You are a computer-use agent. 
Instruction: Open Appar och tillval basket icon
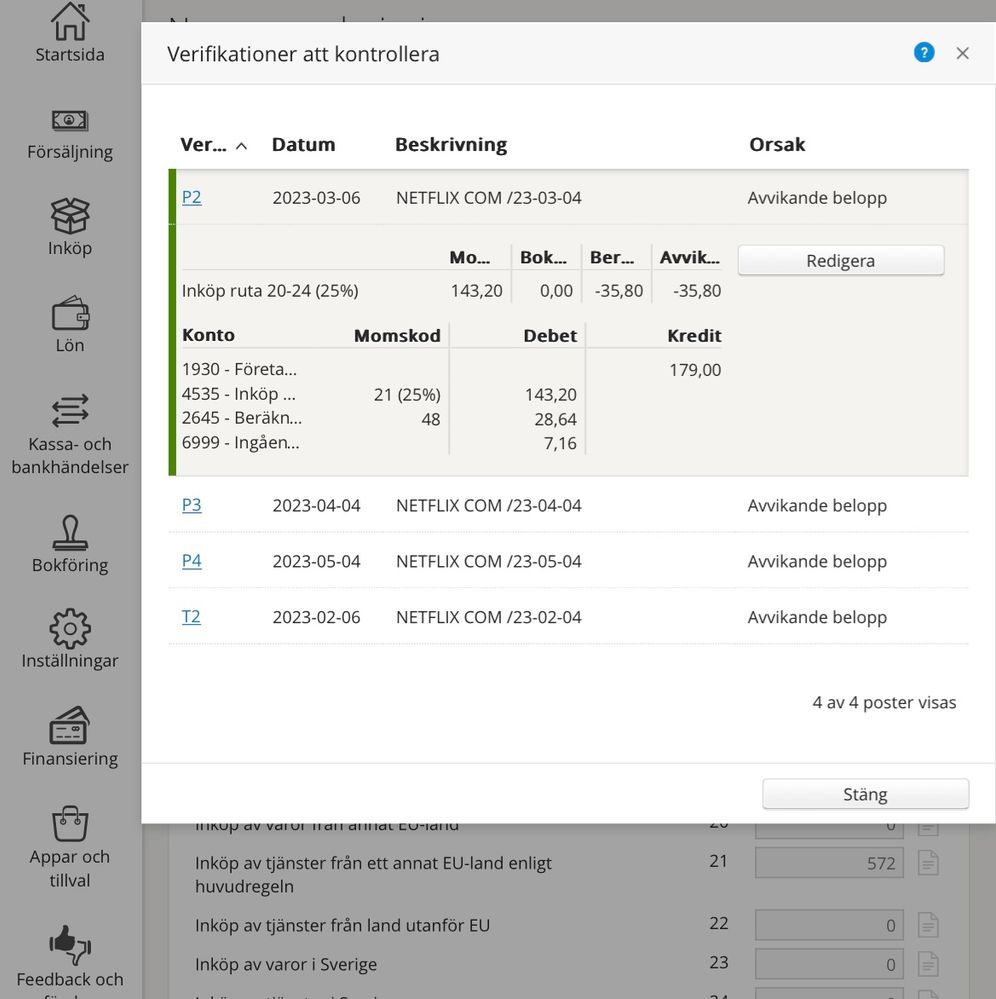(x=70, y=824)
